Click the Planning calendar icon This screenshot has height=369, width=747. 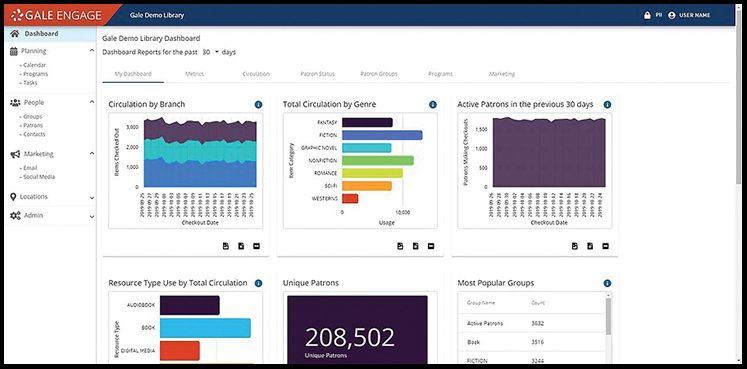pos(14,51)
